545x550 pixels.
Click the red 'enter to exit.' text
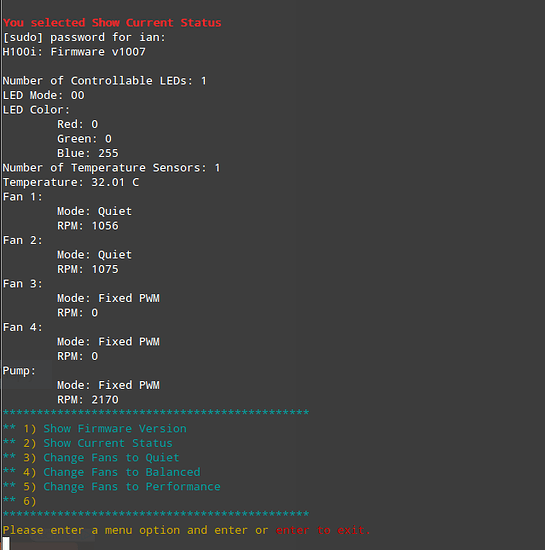(323, 530)
